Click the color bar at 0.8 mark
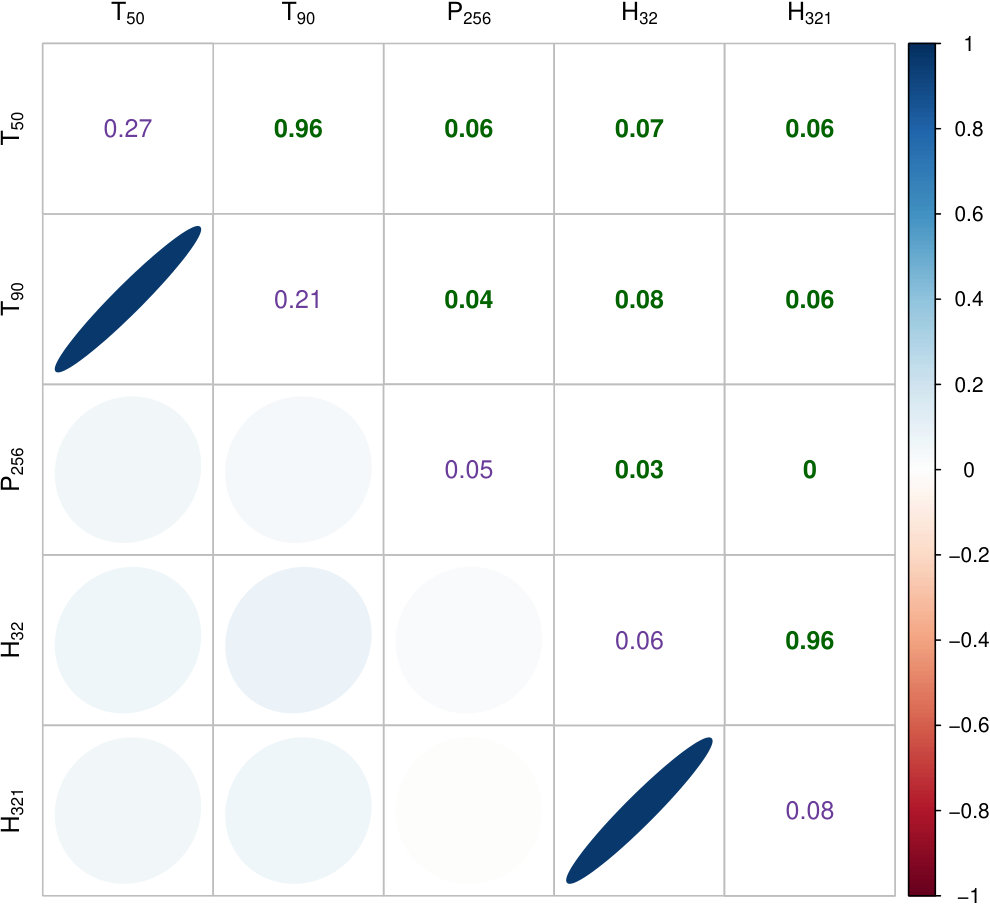The image size is (990, 905). tap(924, 129)
